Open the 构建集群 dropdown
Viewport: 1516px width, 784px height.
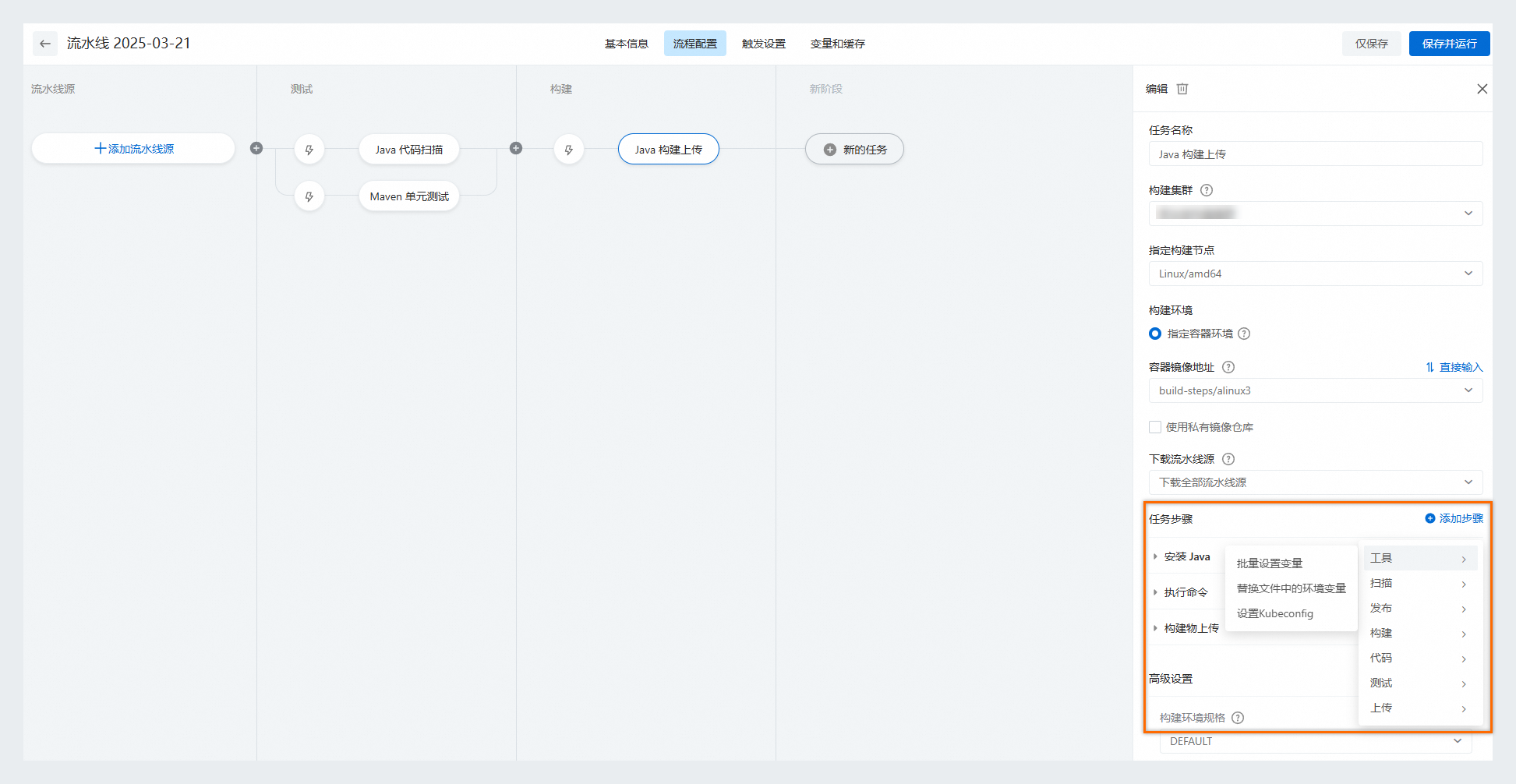tap(1316, 214)
